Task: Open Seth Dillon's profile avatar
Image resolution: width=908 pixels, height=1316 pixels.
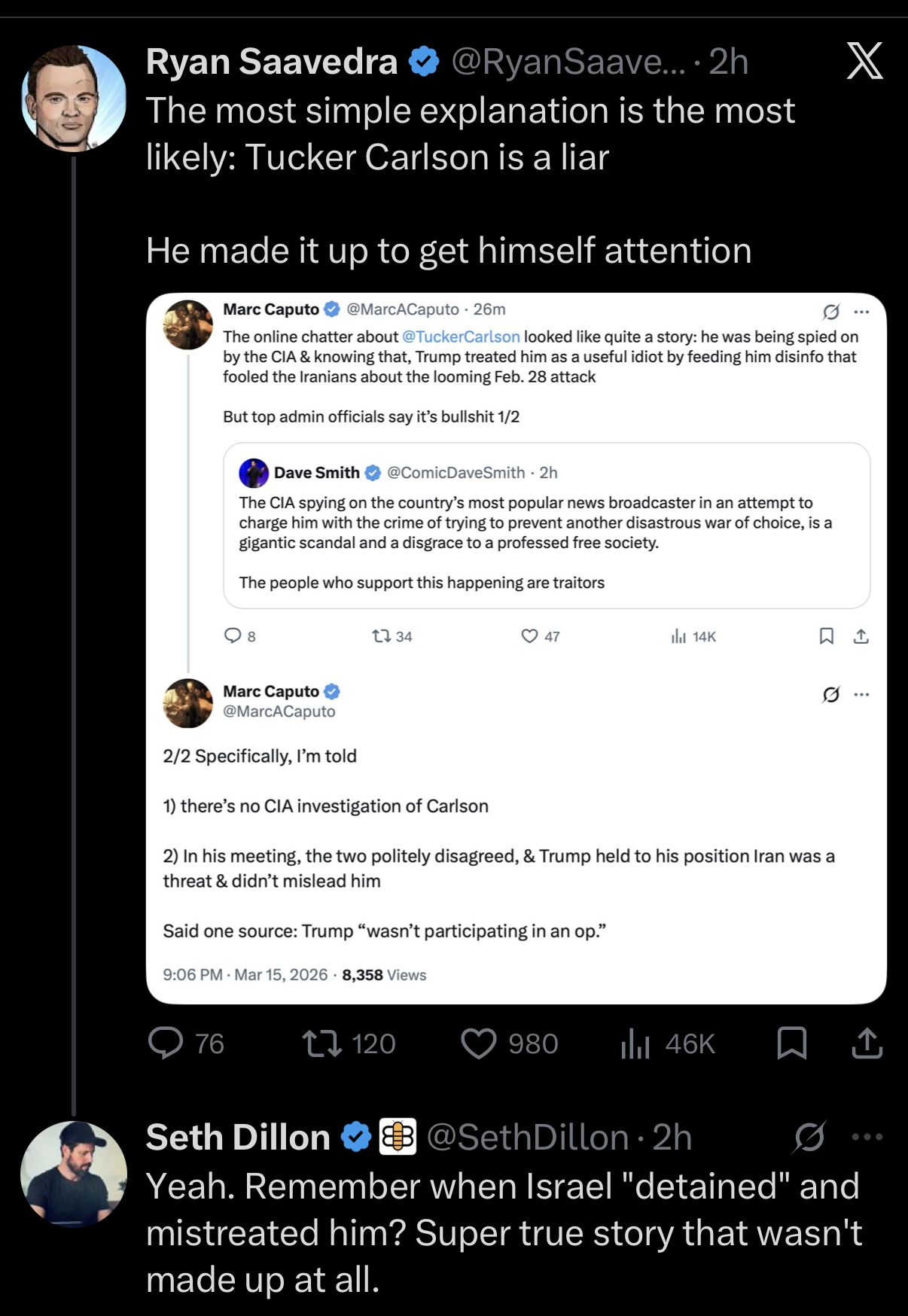Action: coord(74,1174)
